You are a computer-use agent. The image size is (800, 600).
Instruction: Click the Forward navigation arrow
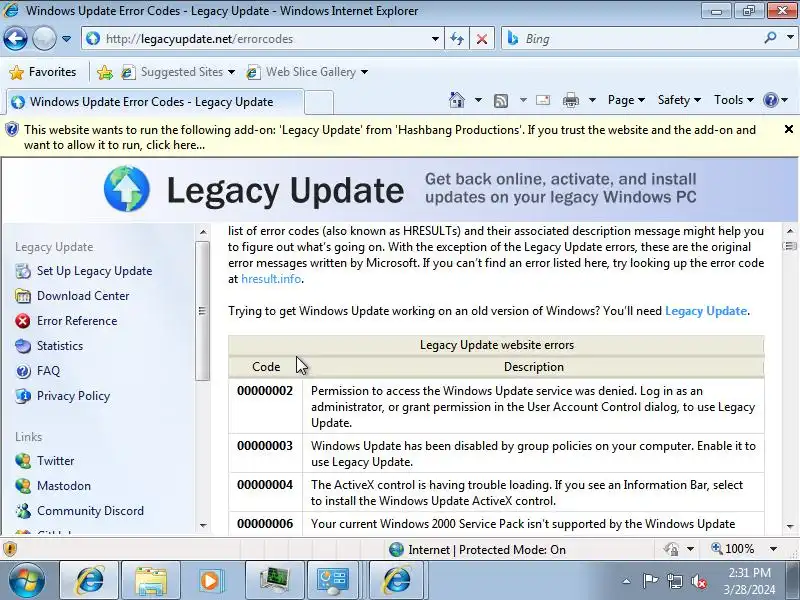(x=44, y=38)
